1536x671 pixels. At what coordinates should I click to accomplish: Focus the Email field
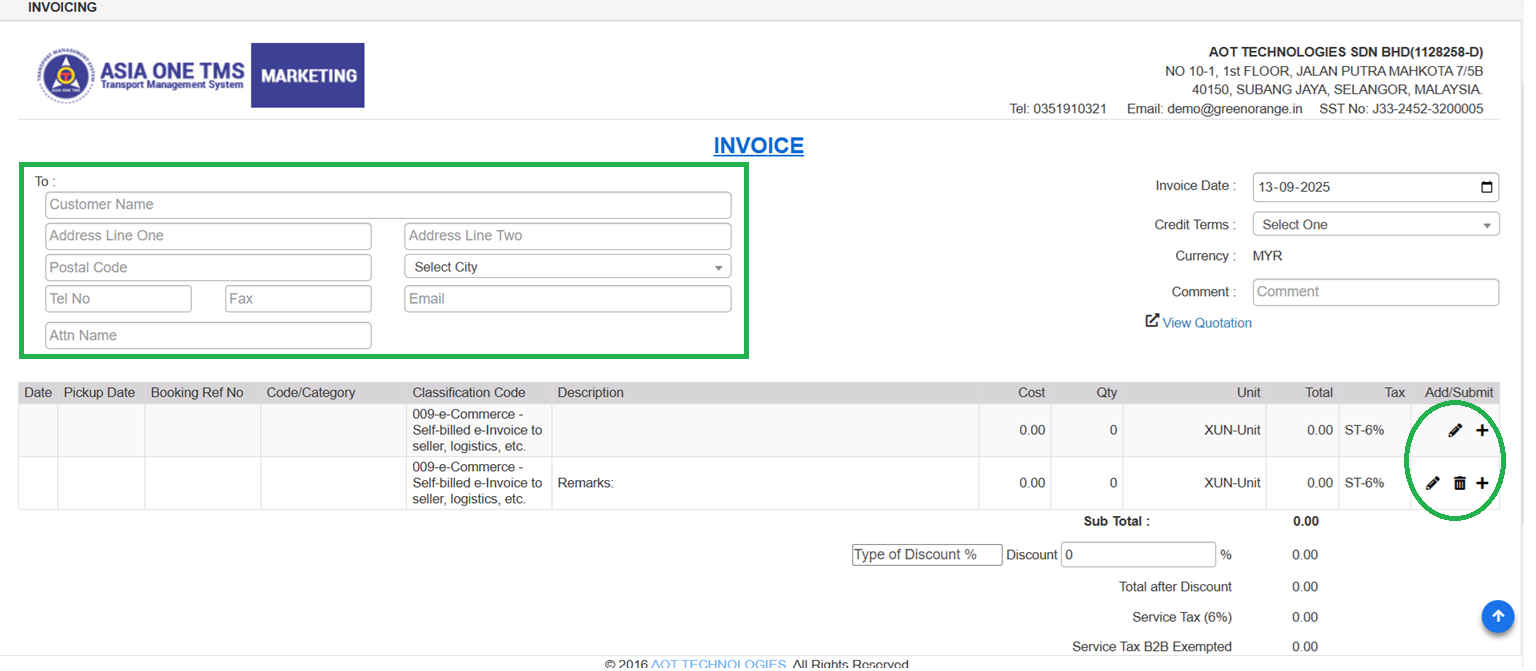[567, 299]
